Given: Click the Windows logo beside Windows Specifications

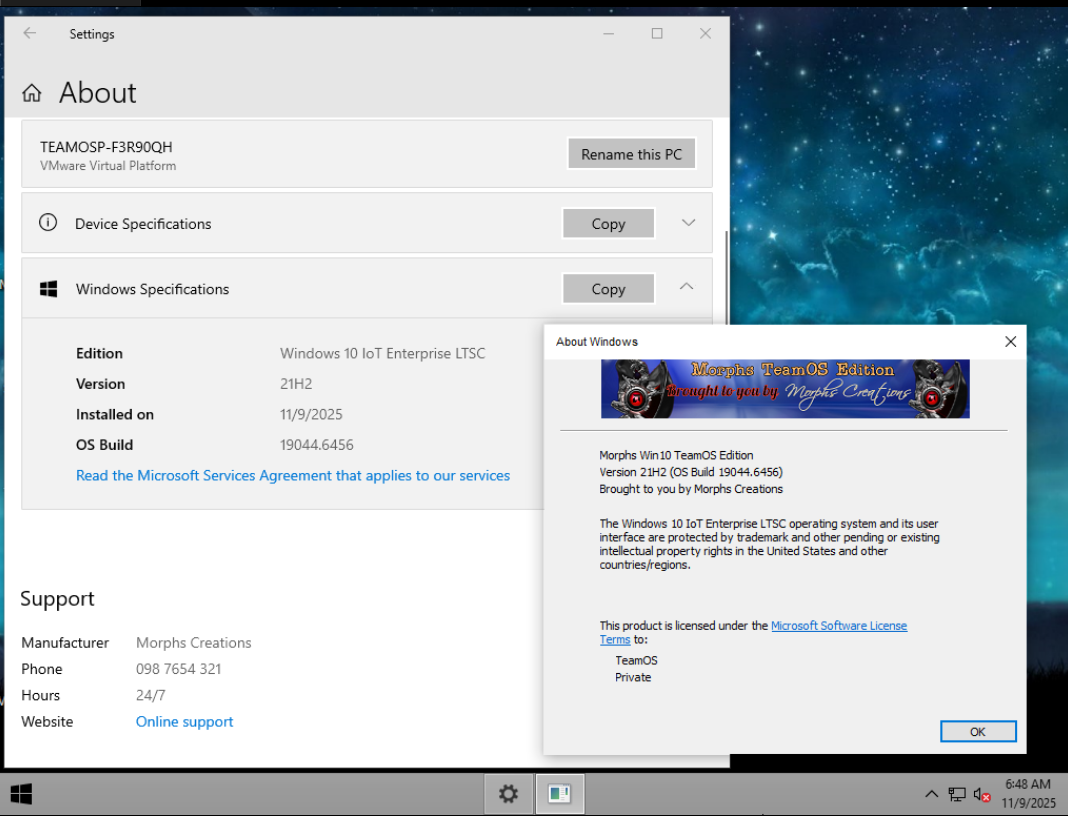Looking at the screenshot, I should coord(48,289).
